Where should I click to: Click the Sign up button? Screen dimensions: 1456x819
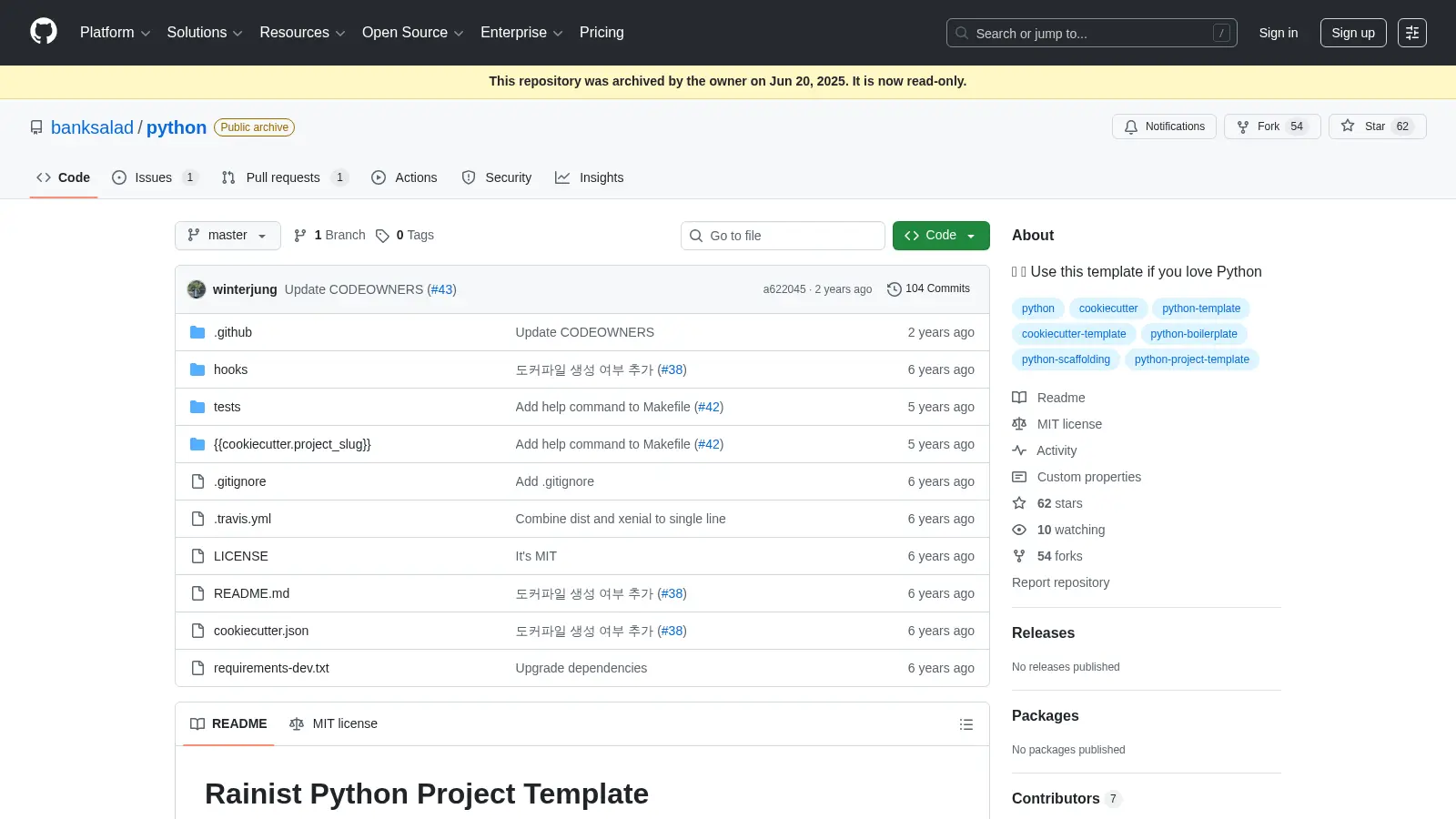(x=1353, y=33)
